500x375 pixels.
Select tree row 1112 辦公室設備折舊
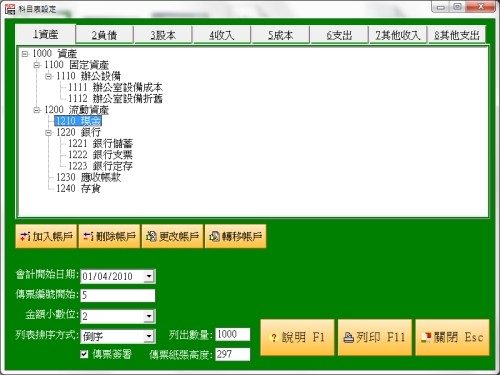[115, 99]
